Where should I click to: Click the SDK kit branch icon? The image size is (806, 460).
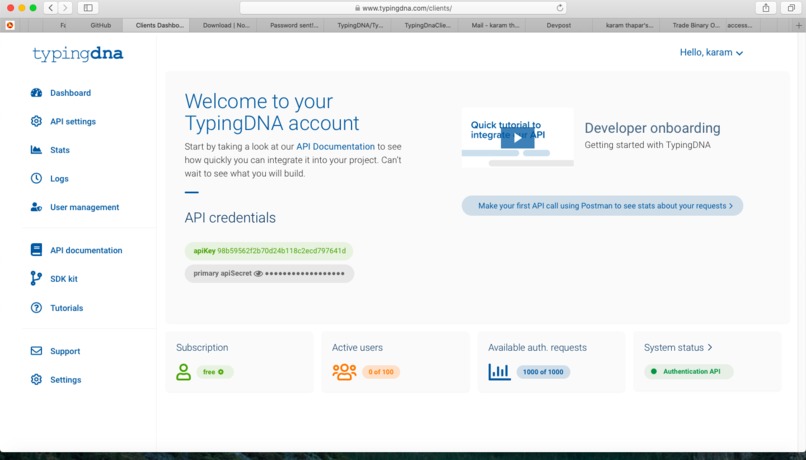click(36, 279)
